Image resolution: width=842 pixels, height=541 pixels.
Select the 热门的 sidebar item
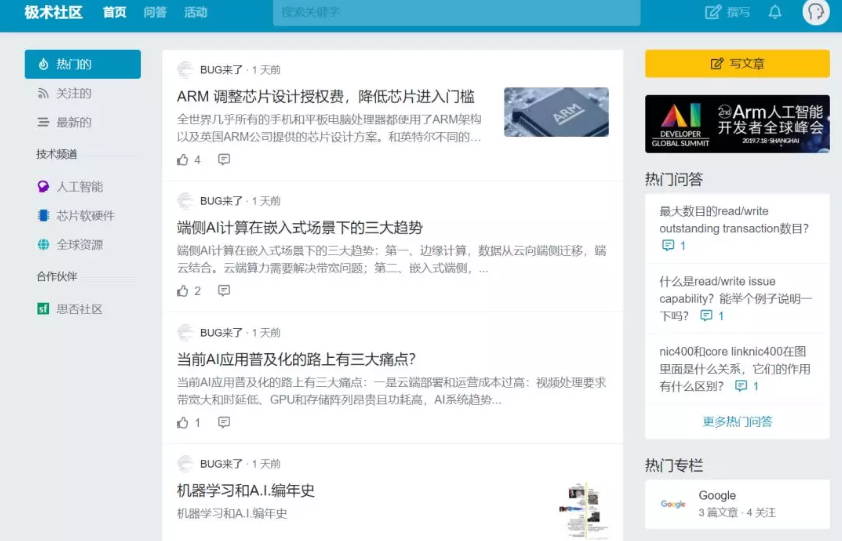coord(83,64)
